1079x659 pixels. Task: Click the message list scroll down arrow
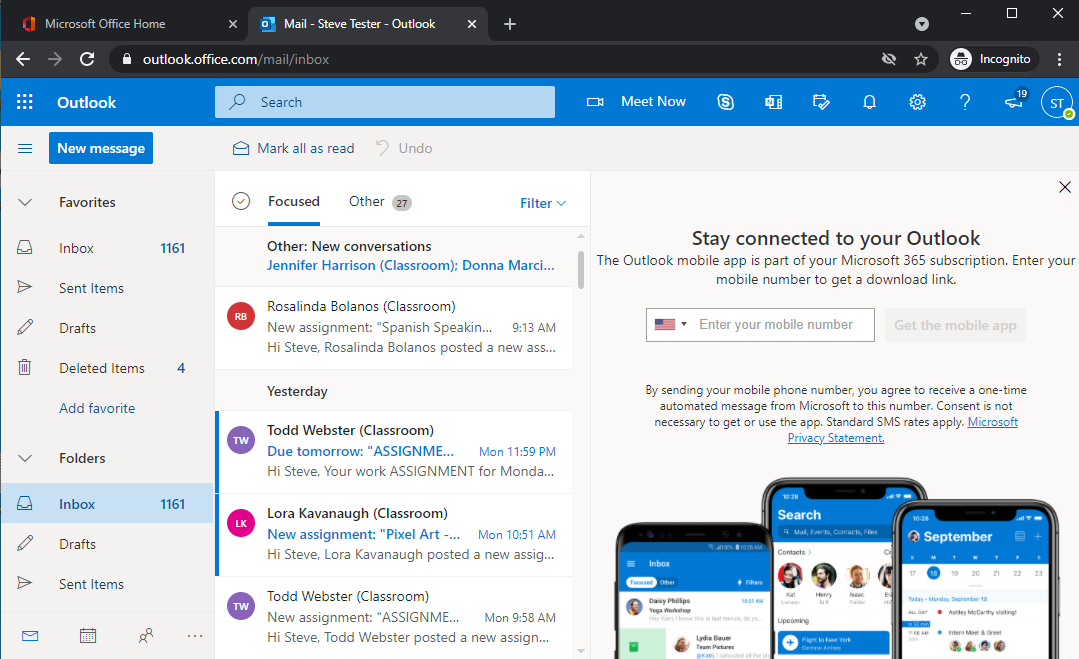581,650
